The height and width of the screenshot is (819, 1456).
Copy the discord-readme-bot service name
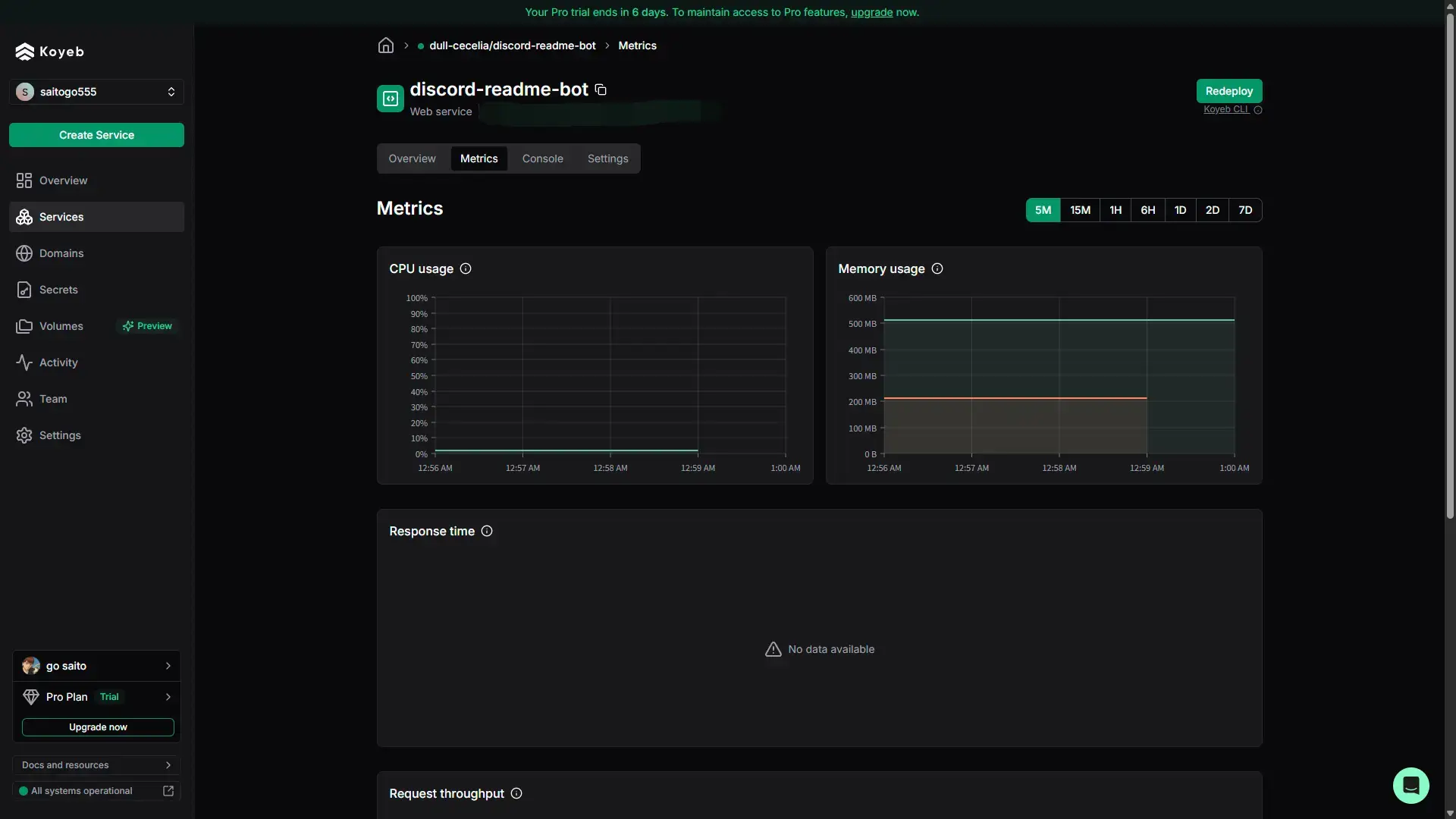tap(601, 89)
